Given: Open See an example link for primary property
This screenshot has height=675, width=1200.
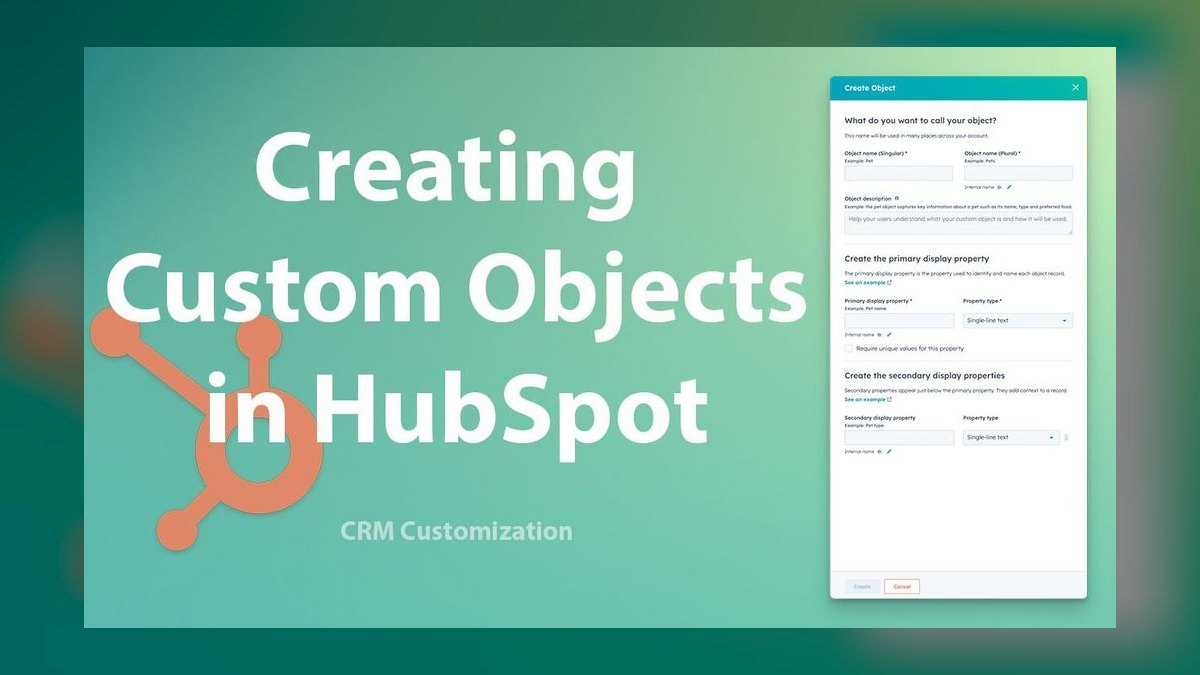Looking at the screenshot, I should coord(868,283).
